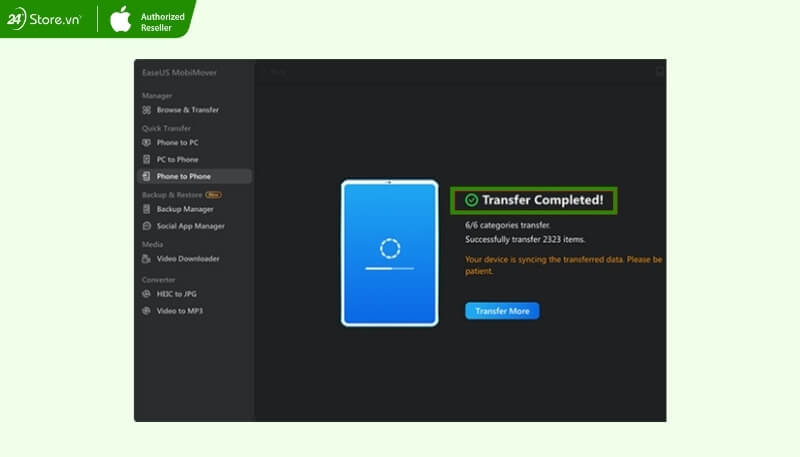Click the green completed checkmark icon
The width and height of the screenshot is (800, 457).
pyautogui.click(x=471, y=200)
